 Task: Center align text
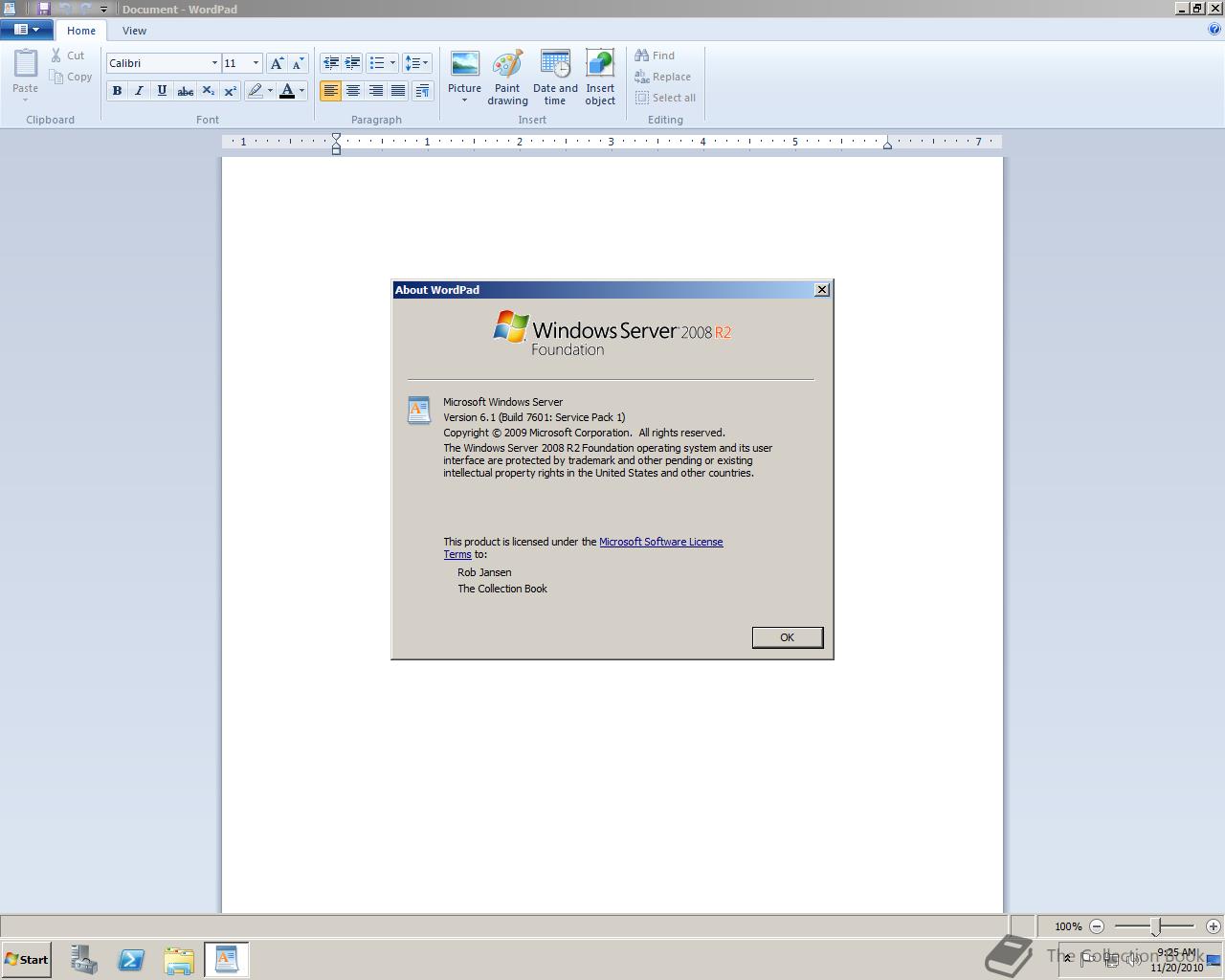click(353, 91)
